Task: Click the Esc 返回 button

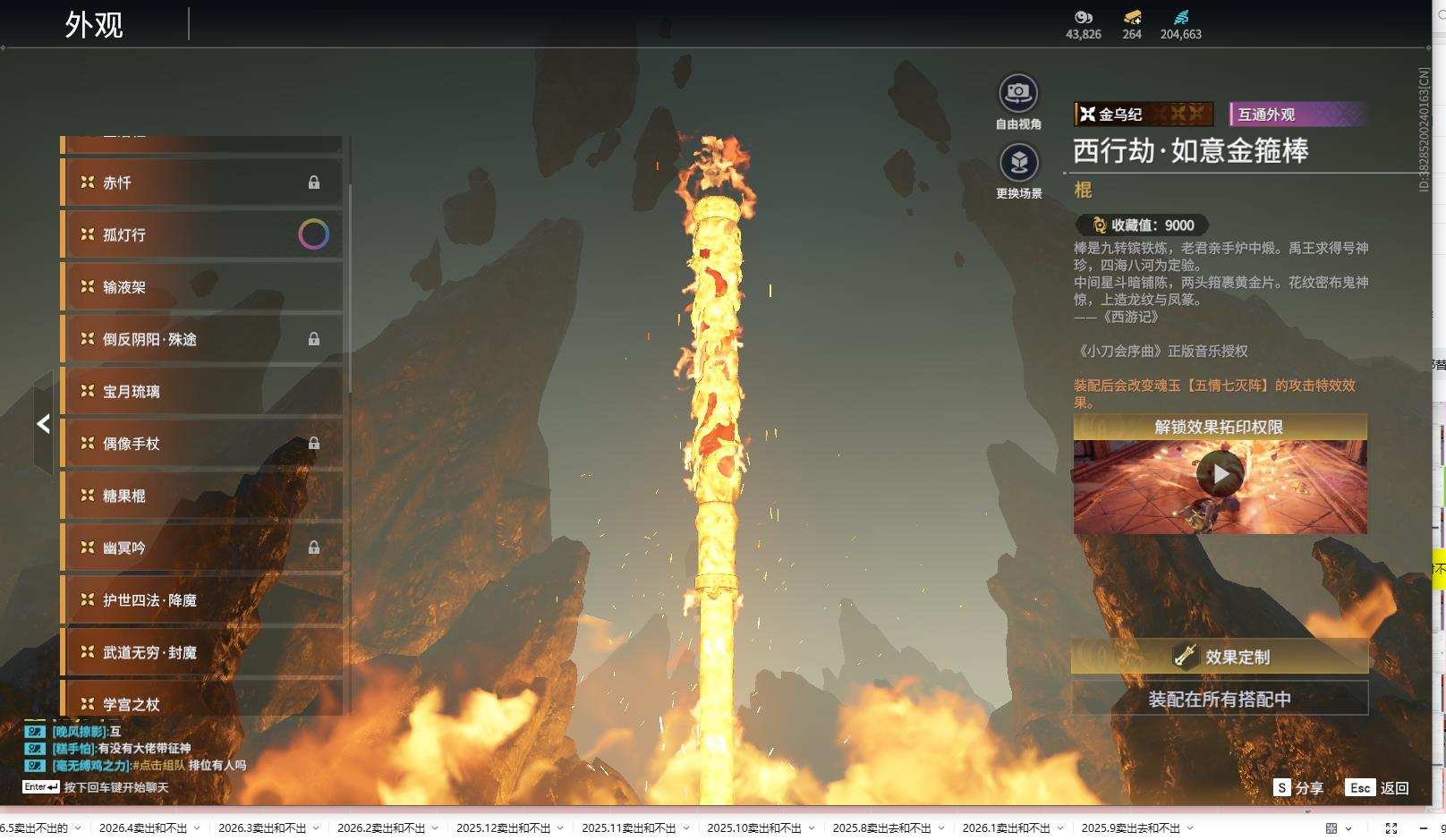Action: pos(1377,787)
